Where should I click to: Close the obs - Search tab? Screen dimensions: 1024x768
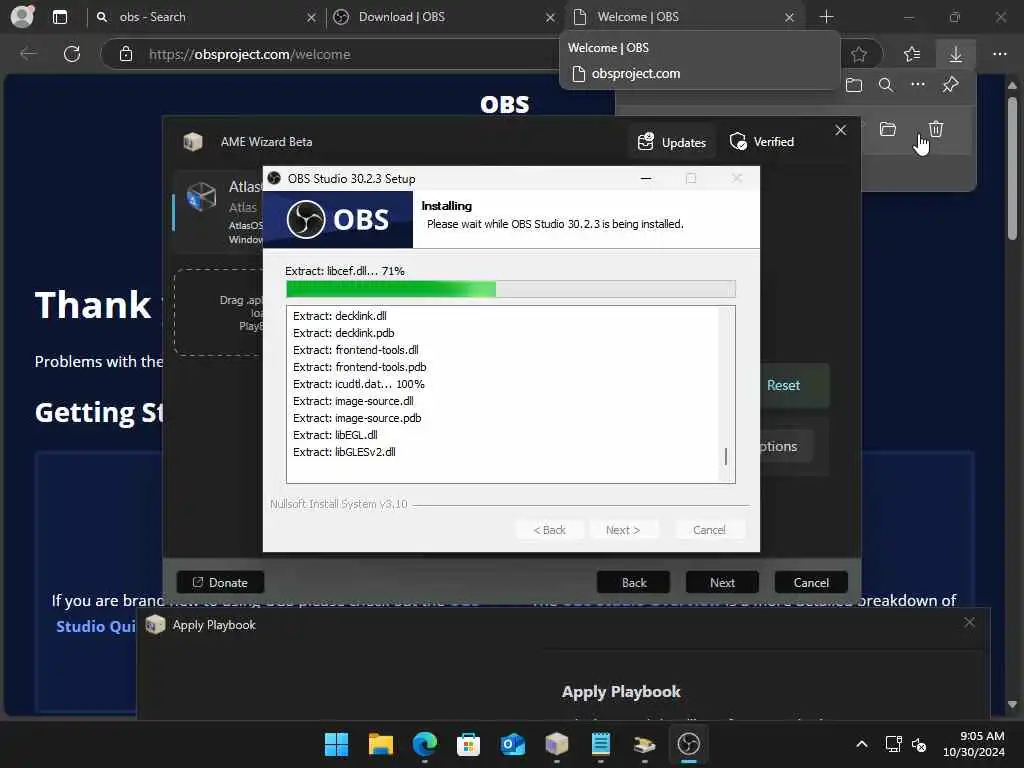point(312,18)
